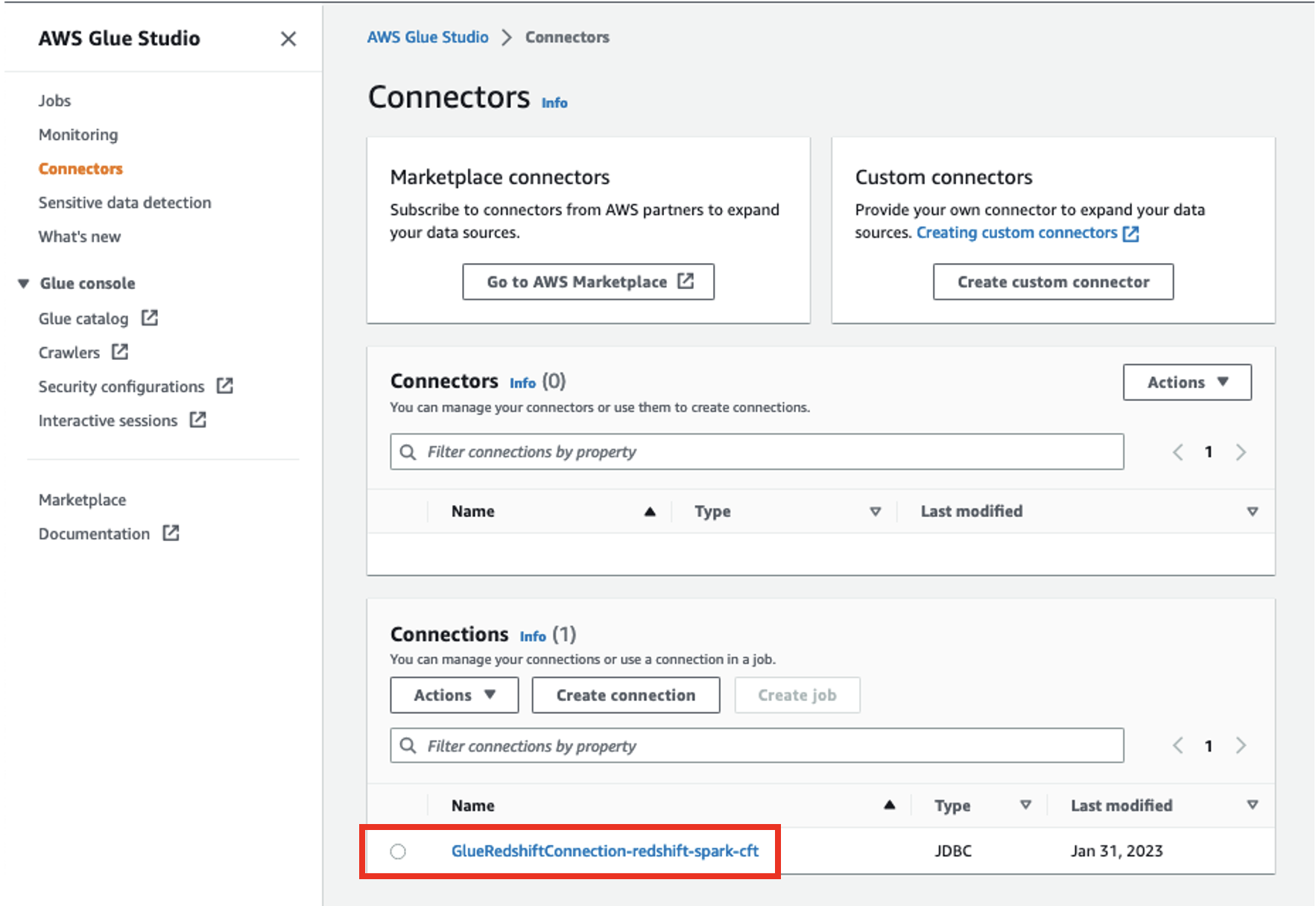Viewport: 1316px width, 906px height.
Task: Click Create job button
Action: tap(797, 695)
